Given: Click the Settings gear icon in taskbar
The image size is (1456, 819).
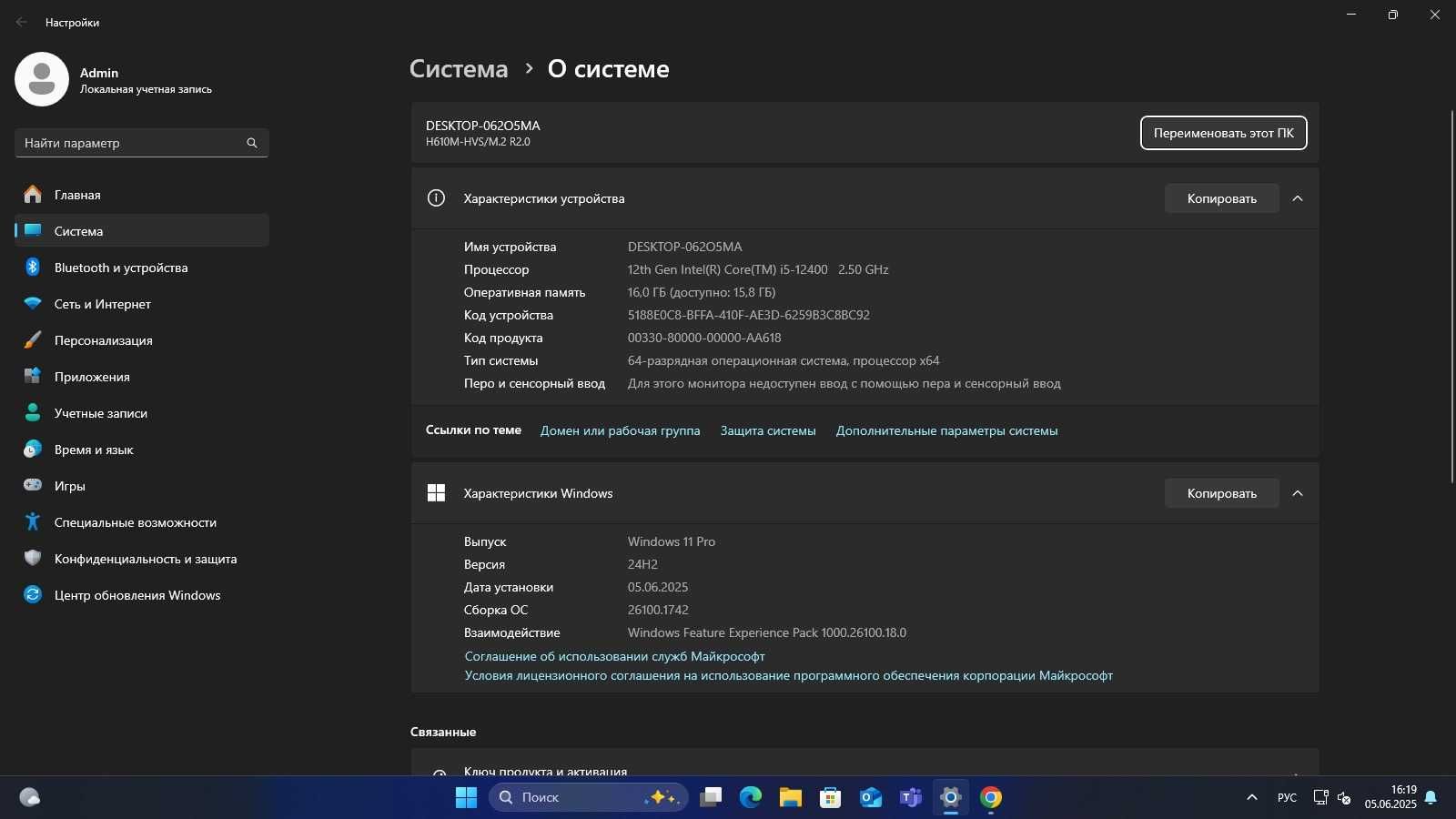Looking at the screenshot, I should (x=951, y=798).
